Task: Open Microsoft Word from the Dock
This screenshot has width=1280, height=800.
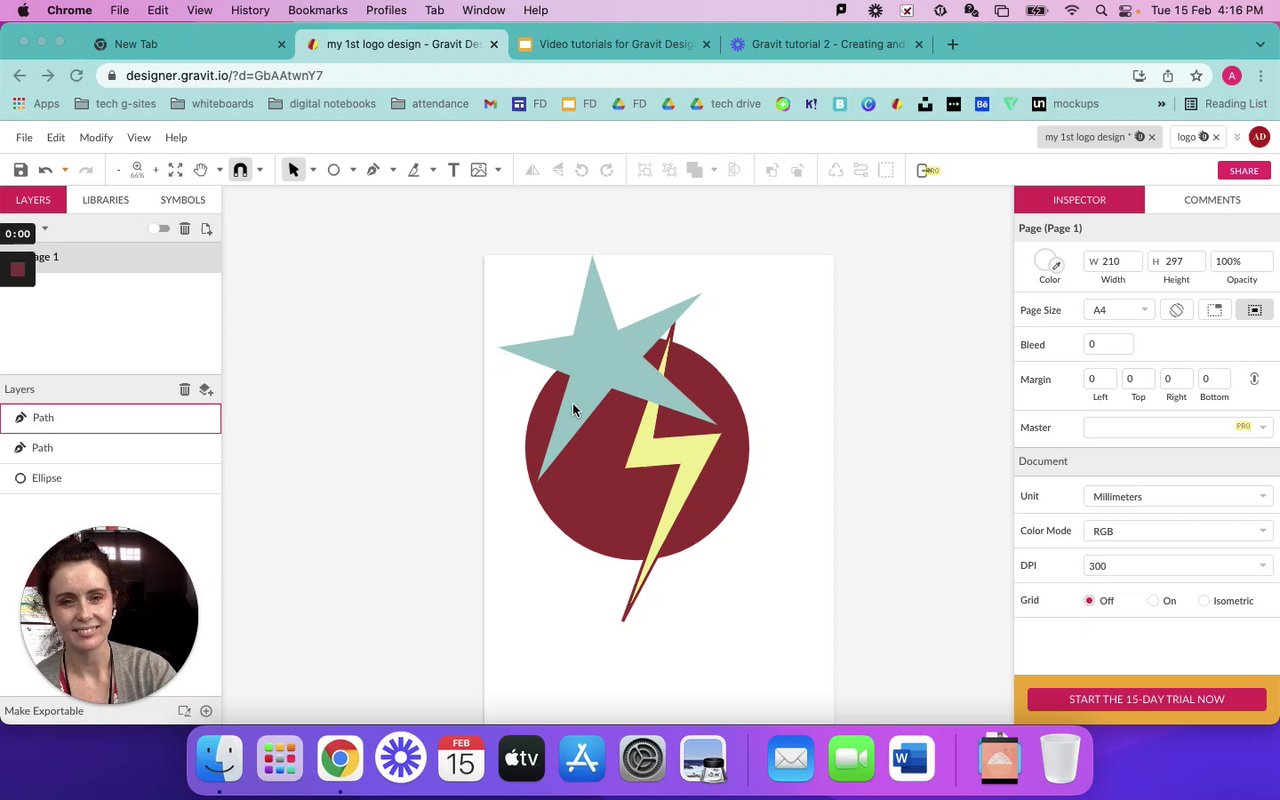Action: click(910, 759)
